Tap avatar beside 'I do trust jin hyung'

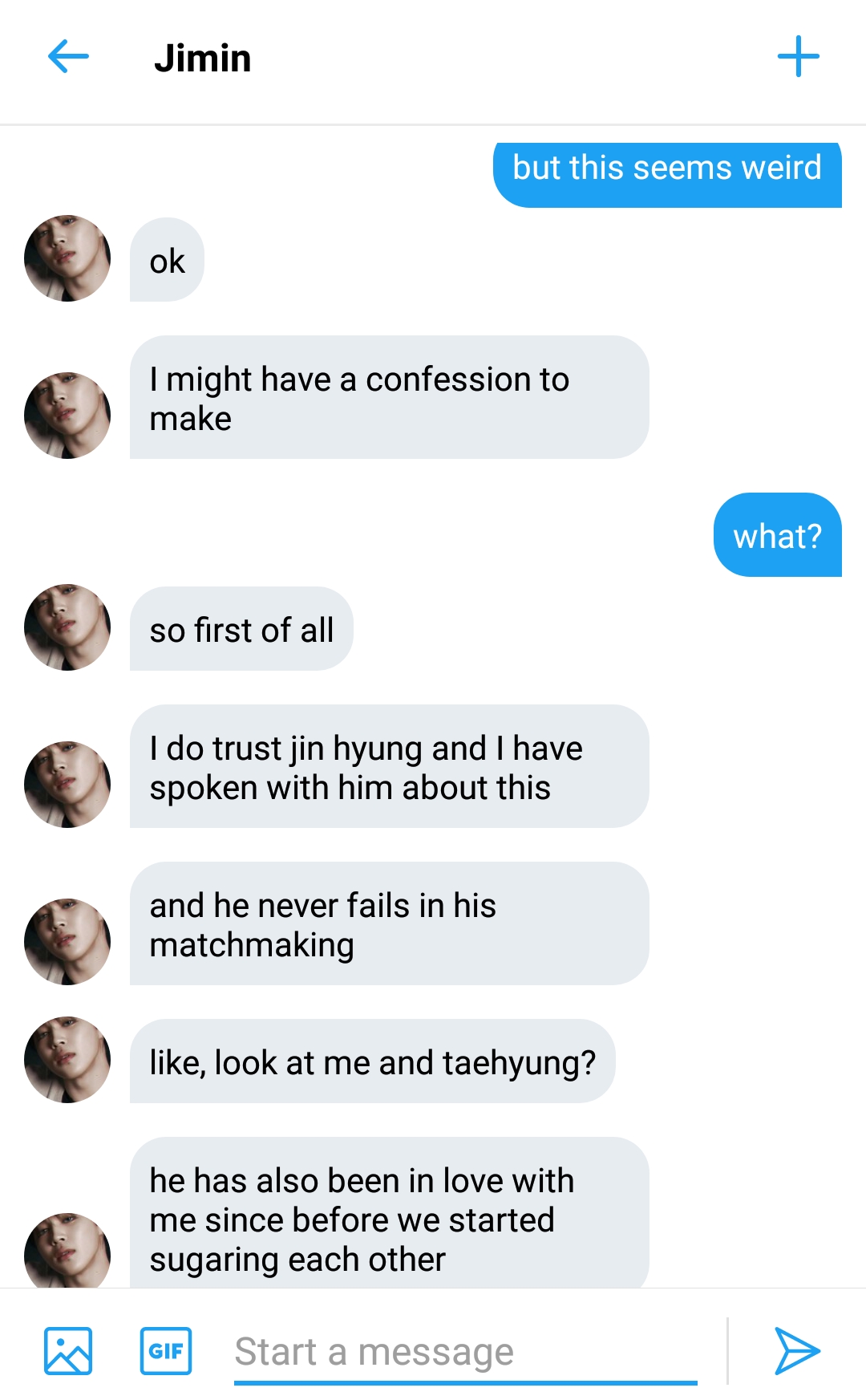67,785
